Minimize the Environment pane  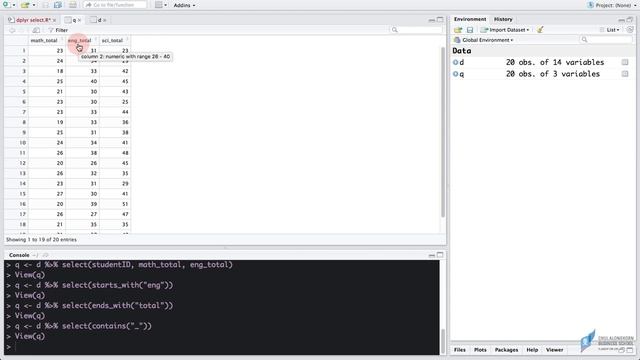621,20
